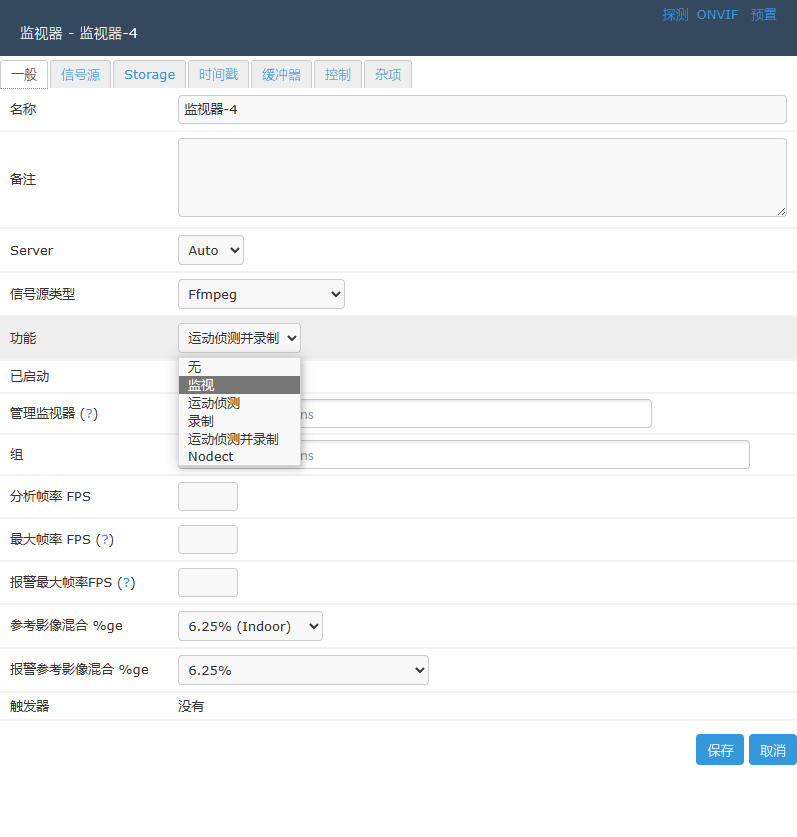
Task: Click the 名称 text field
Action: tap(482, 109)
